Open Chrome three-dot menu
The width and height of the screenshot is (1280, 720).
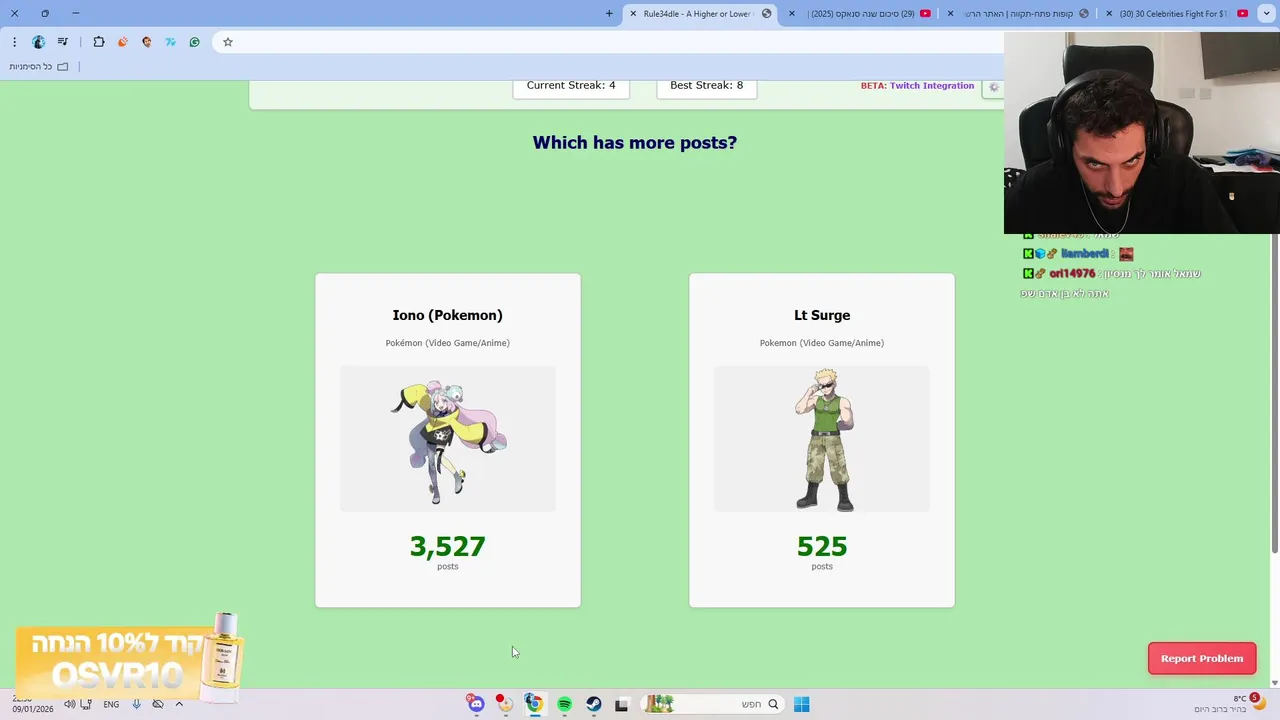14,42
